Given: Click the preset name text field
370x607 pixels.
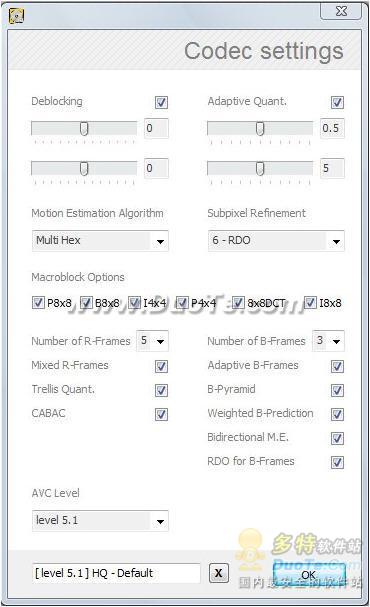Looking at the screenshot, I should 116,573.
